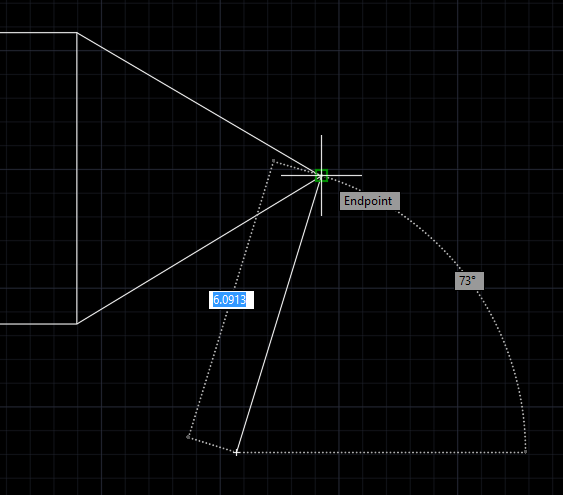Screen dimensions: 563x495
Task: Click the 6.0913 dynamic length input field
Action: click(x=231, y=300)
